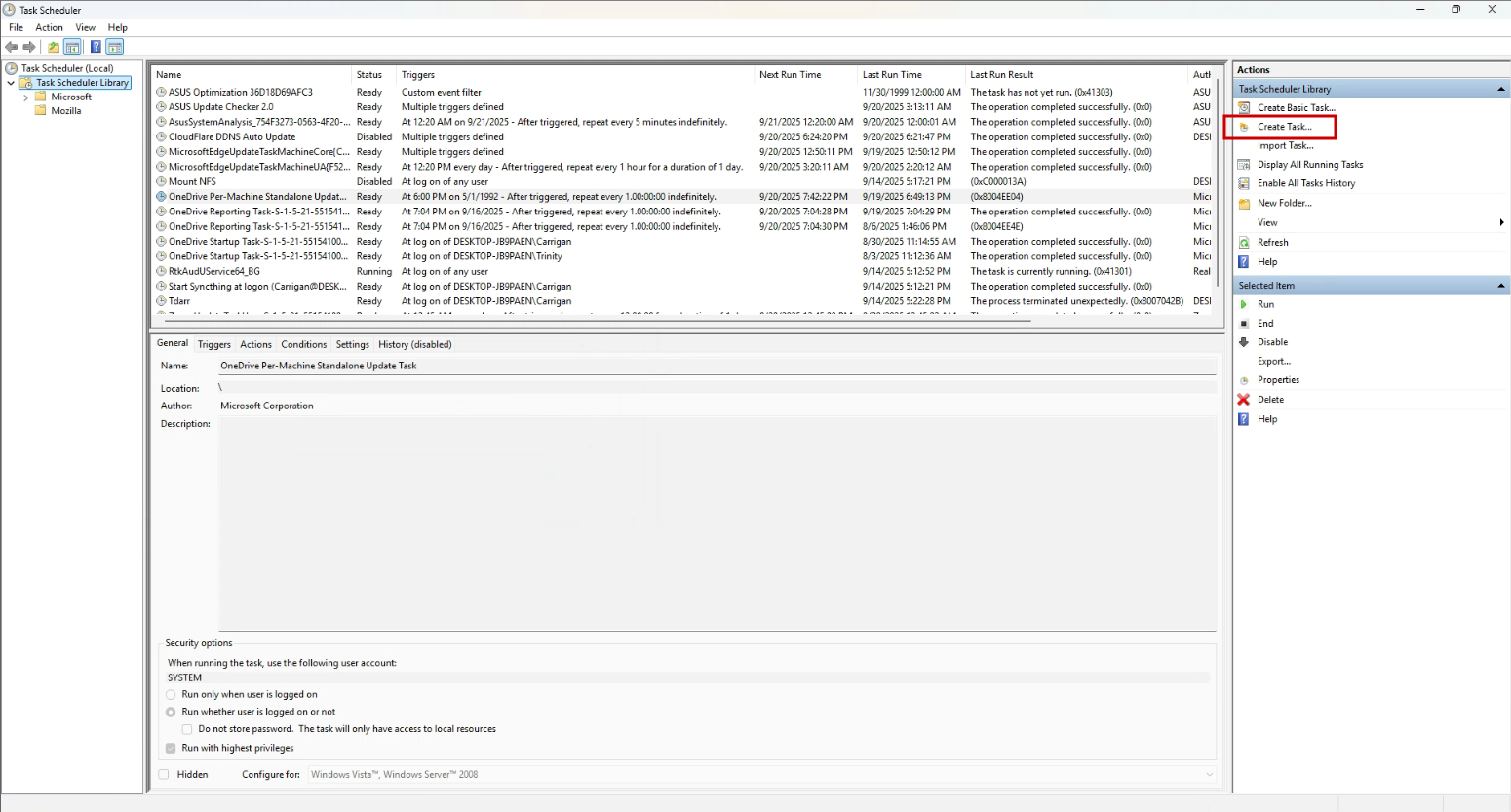Click the Up One Level folder toolbar icon

click(54, 47)
